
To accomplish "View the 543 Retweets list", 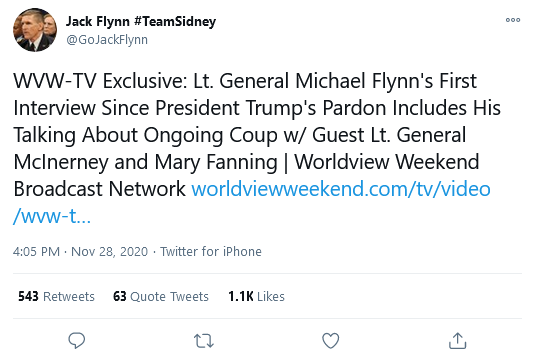I will tap(56, 296).
